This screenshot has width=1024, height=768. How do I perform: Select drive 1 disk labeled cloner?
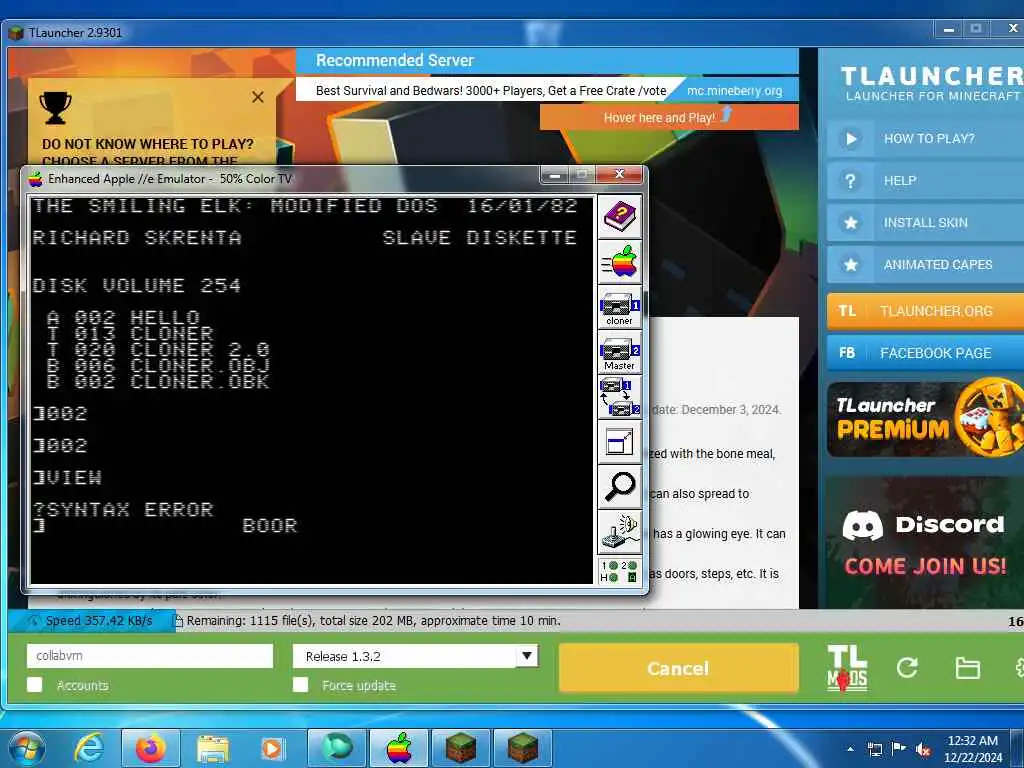pos(619,308)
